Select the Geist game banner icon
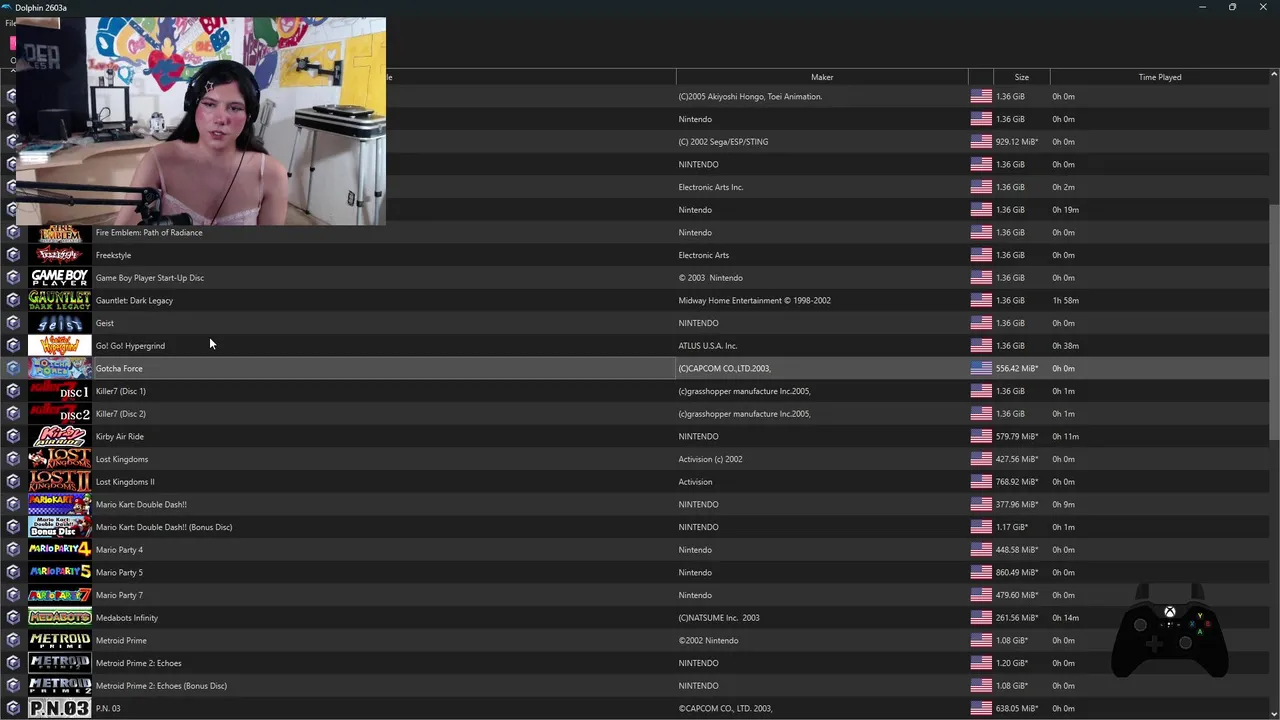The height and width of the screenshot is (720, 1280). click(59, 323)
